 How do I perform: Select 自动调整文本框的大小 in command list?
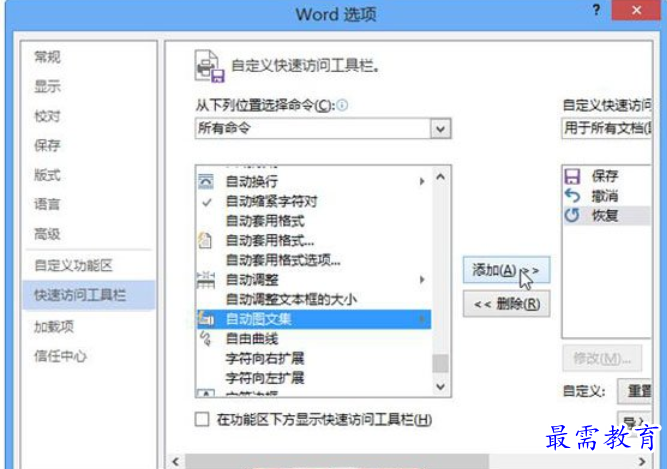tap(314, 299)
